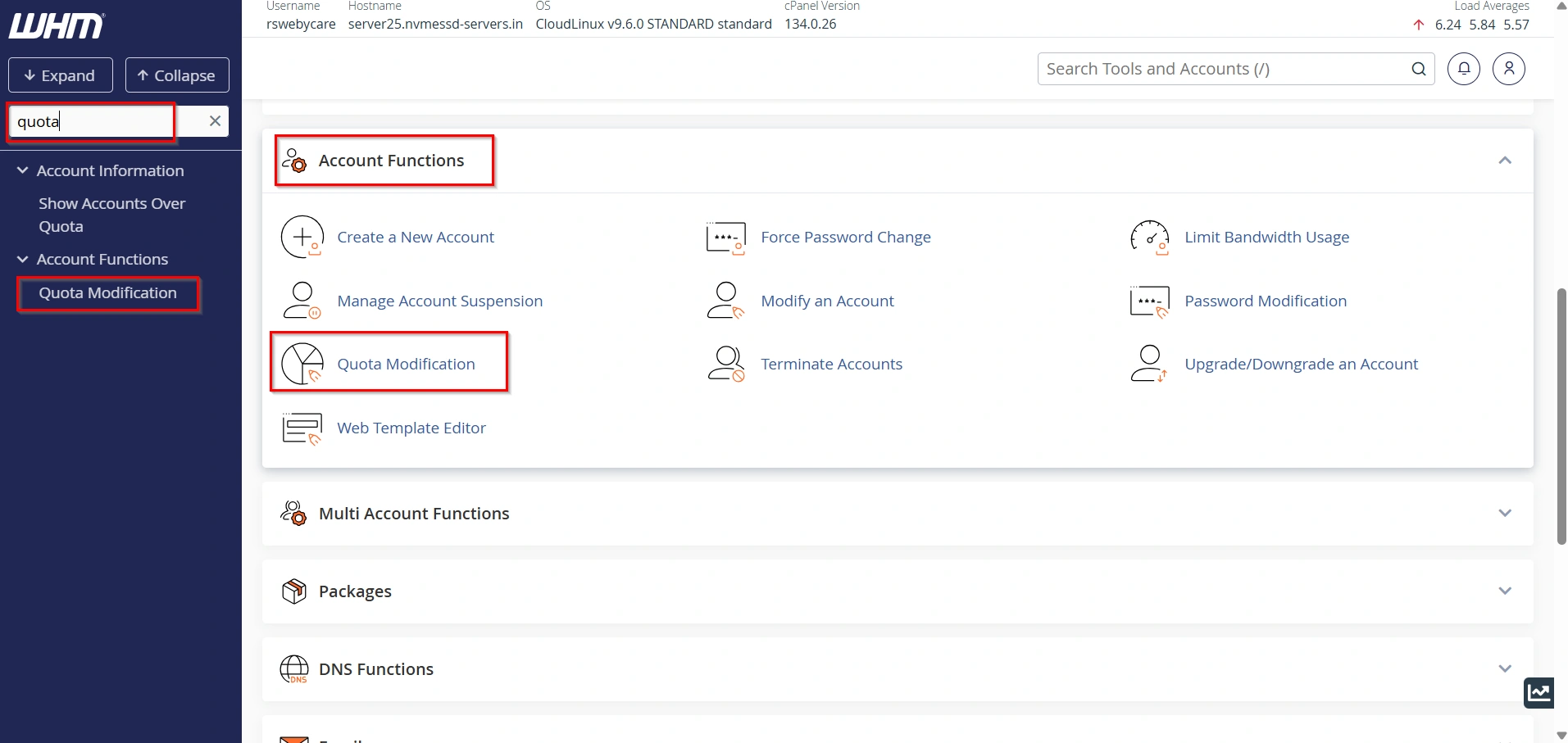
Task: Click the Packages box icon
Action: click(293, 591)
